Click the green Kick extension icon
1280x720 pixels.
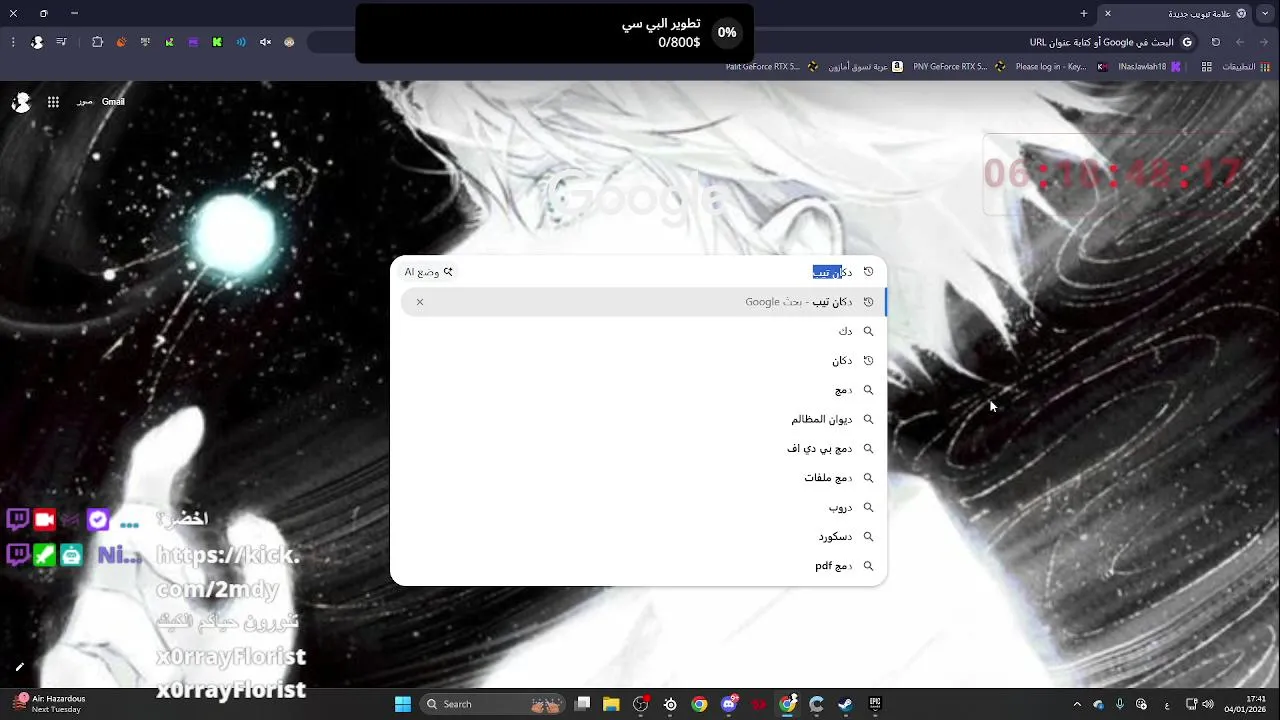coord(217,42)
